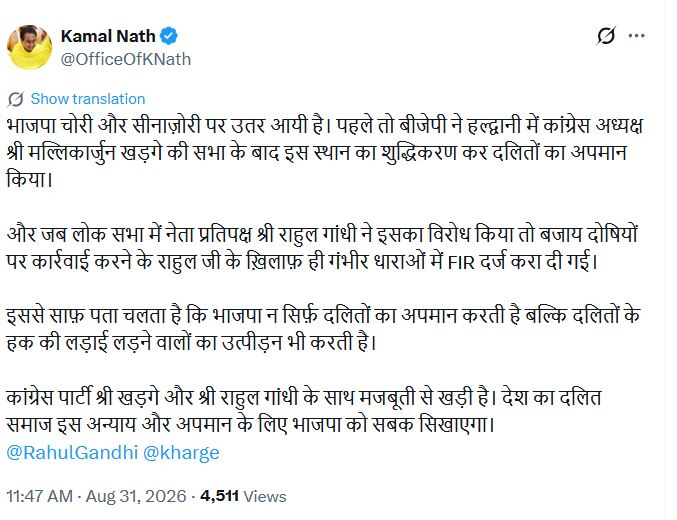
Task: Visit the @OfficeOfKNath handle
Action: pos(126,59)
